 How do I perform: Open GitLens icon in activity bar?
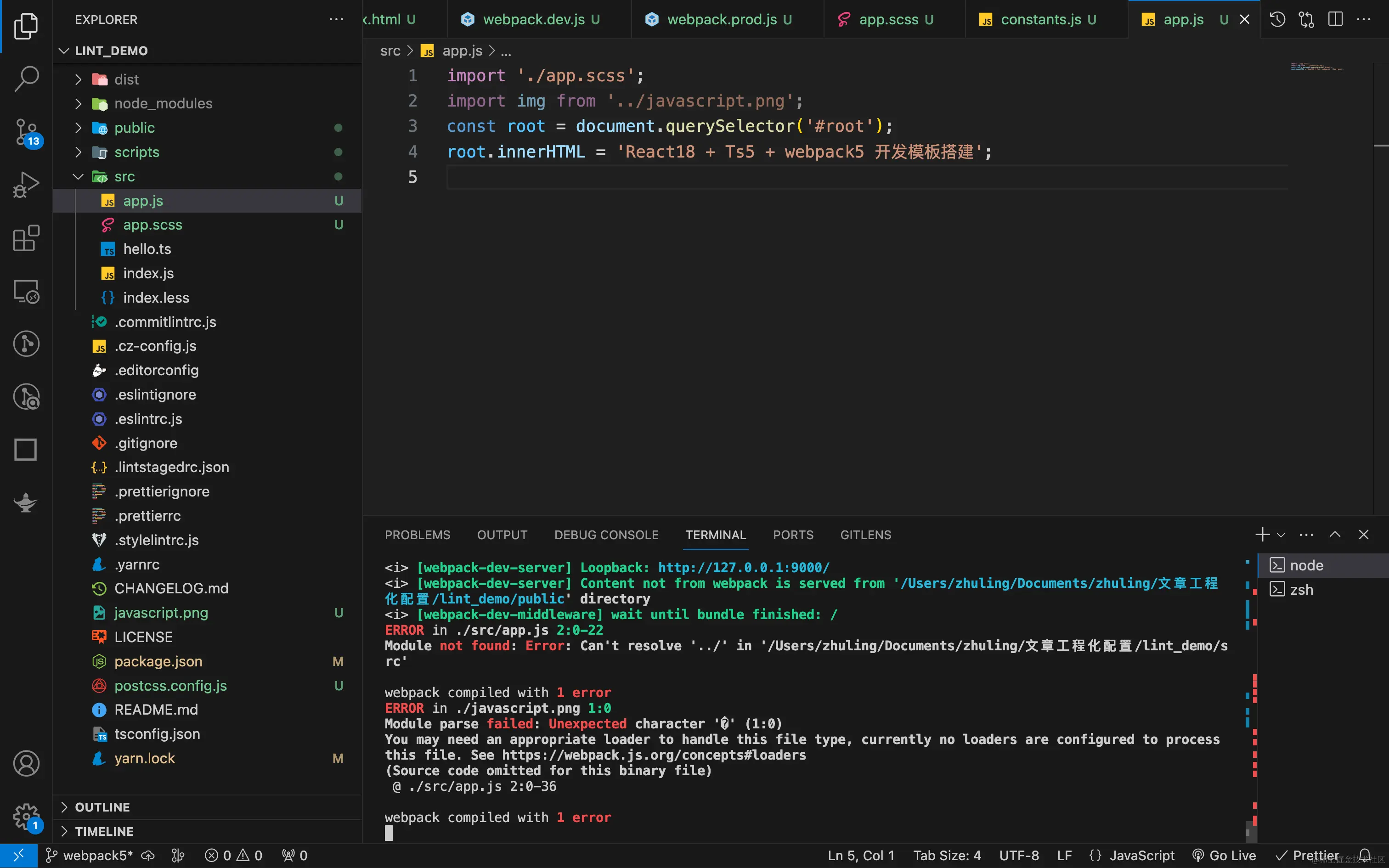26,344
